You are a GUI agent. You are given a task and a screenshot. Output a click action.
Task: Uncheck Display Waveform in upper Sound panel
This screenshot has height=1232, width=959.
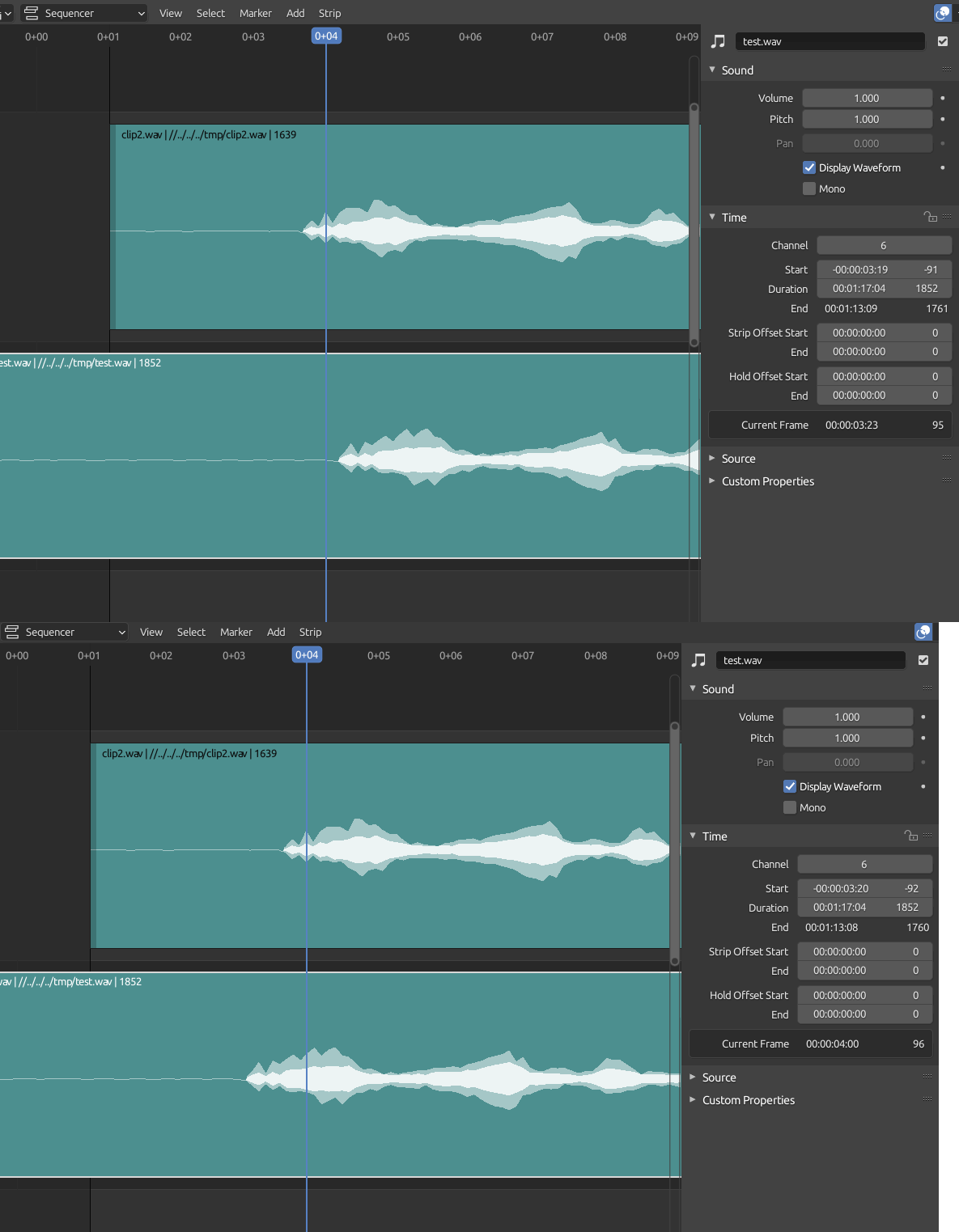tap(809, 167)
